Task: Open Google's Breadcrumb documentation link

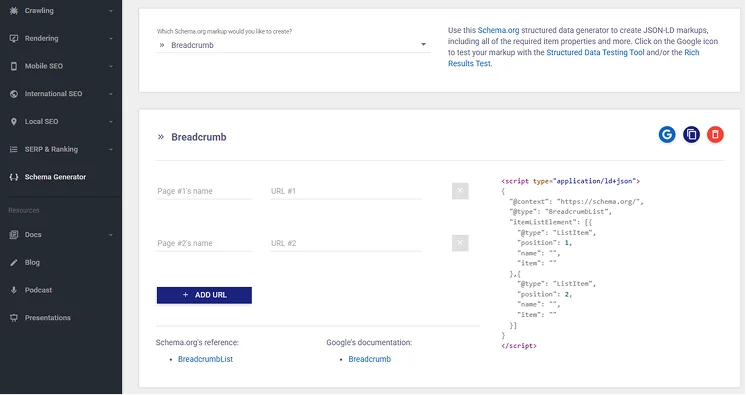Action: pos(370,359)
